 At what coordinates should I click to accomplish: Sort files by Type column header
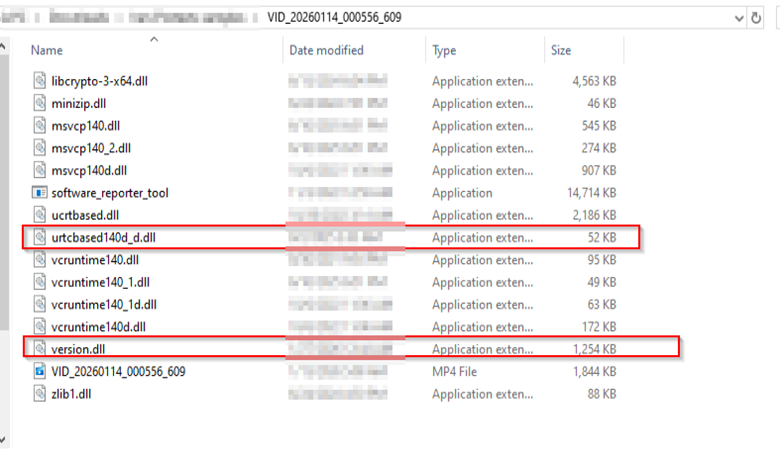click(444, 50)
